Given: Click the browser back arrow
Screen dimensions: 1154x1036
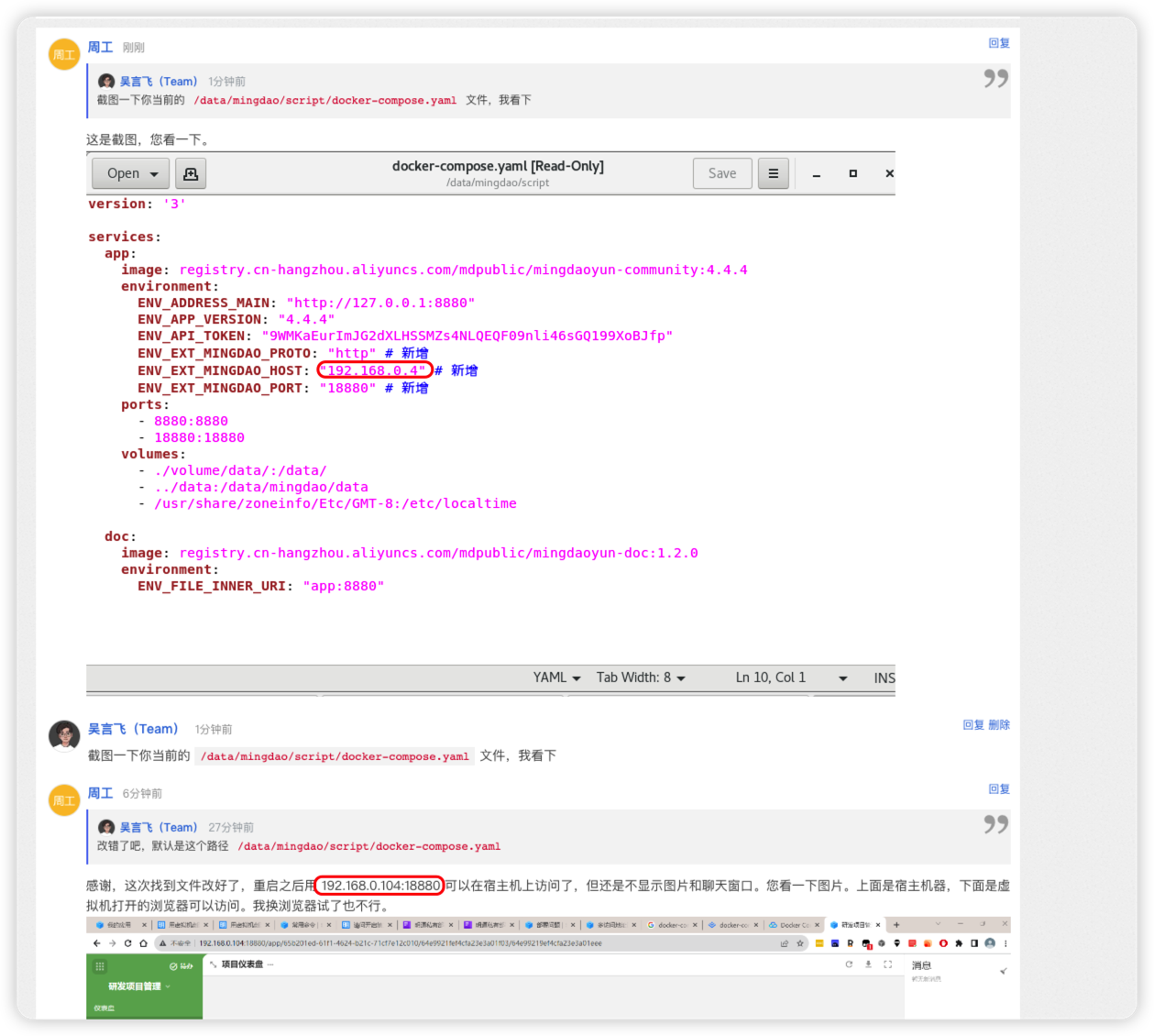Looking at the screenshot, I should click(x=97, y=943).
